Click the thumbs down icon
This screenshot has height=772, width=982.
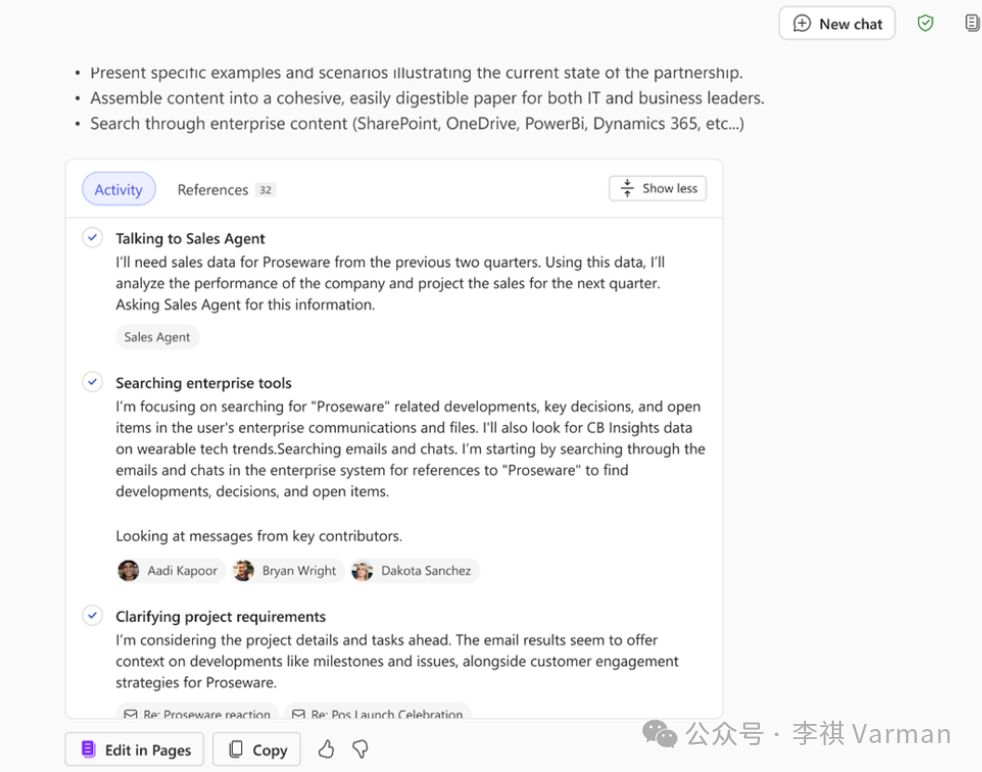360,749
